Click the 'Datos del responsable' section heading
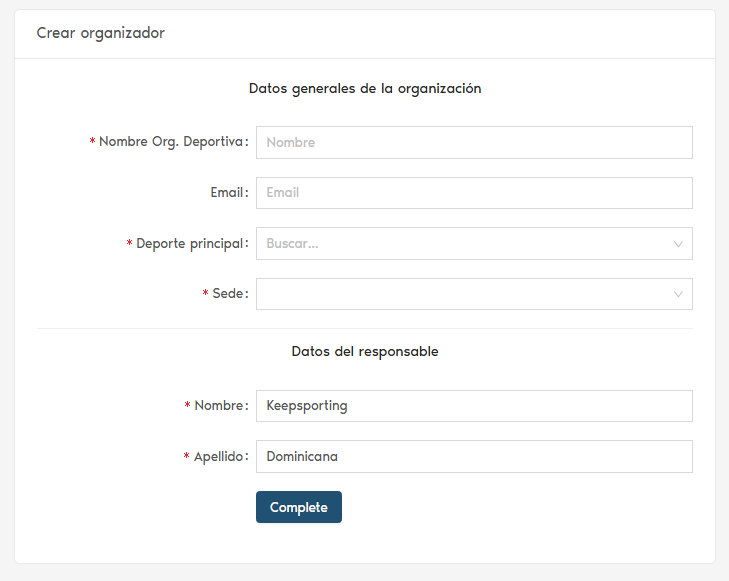Screen dimensions: 729x581 coord(365,352)
